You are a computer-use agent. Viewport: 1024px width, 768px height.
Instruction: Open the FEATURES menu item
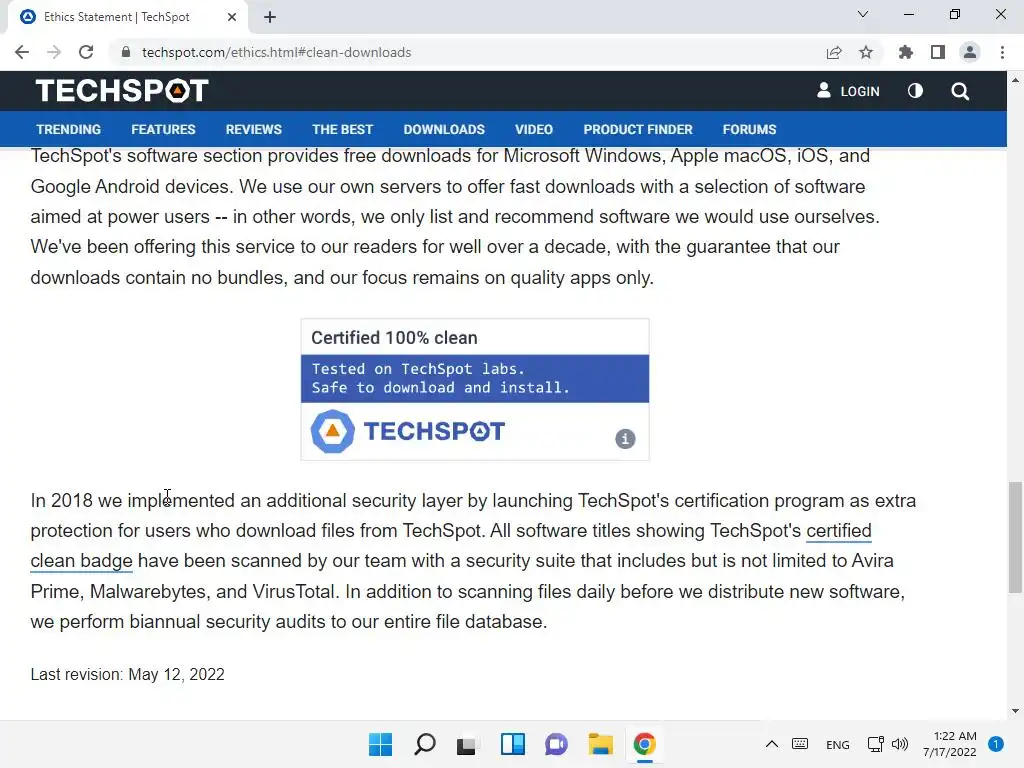(163, 129)
